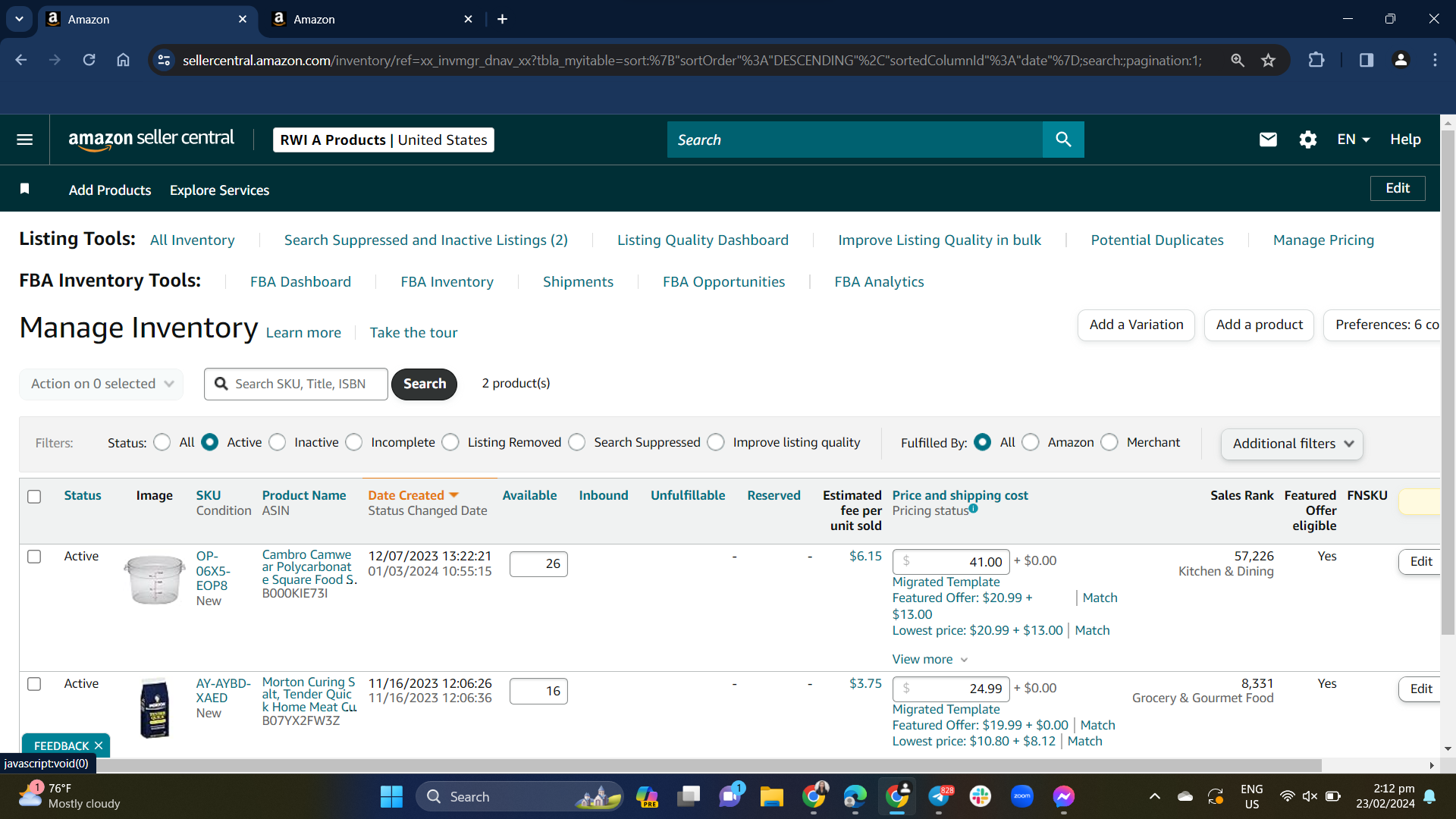
Task: Expand View more under Cambro pricing
Action: (930, 659)
